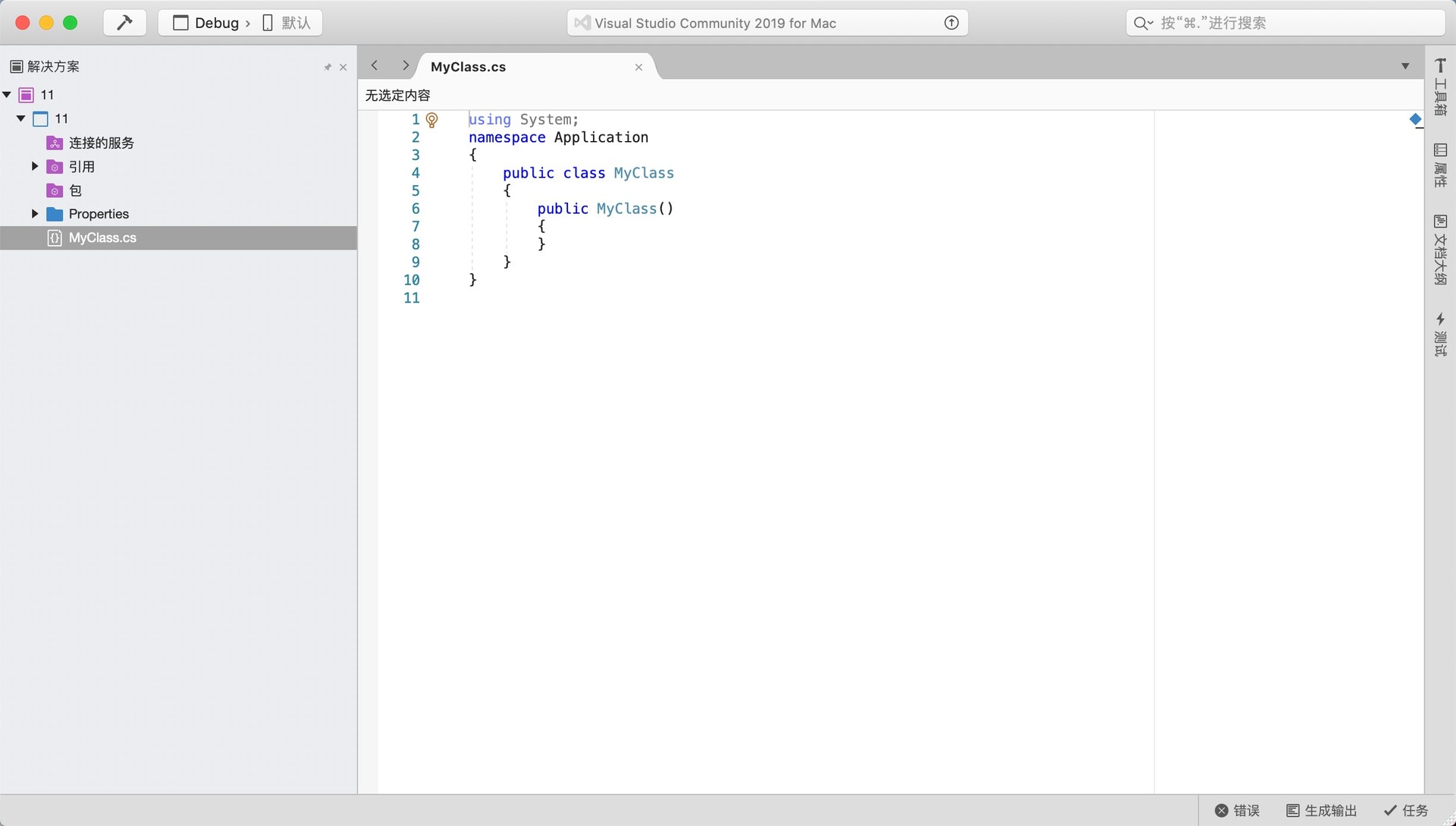Expand the 引用 (References) folder

coord(34,166)
